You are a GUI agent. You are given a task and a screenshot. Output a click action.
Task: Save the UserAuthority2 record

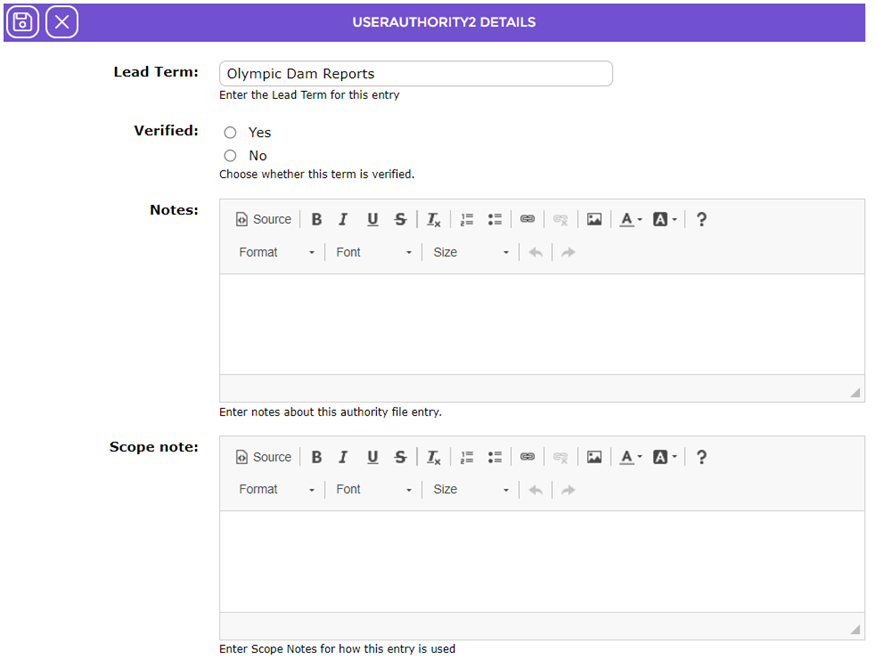click(22, 22)
